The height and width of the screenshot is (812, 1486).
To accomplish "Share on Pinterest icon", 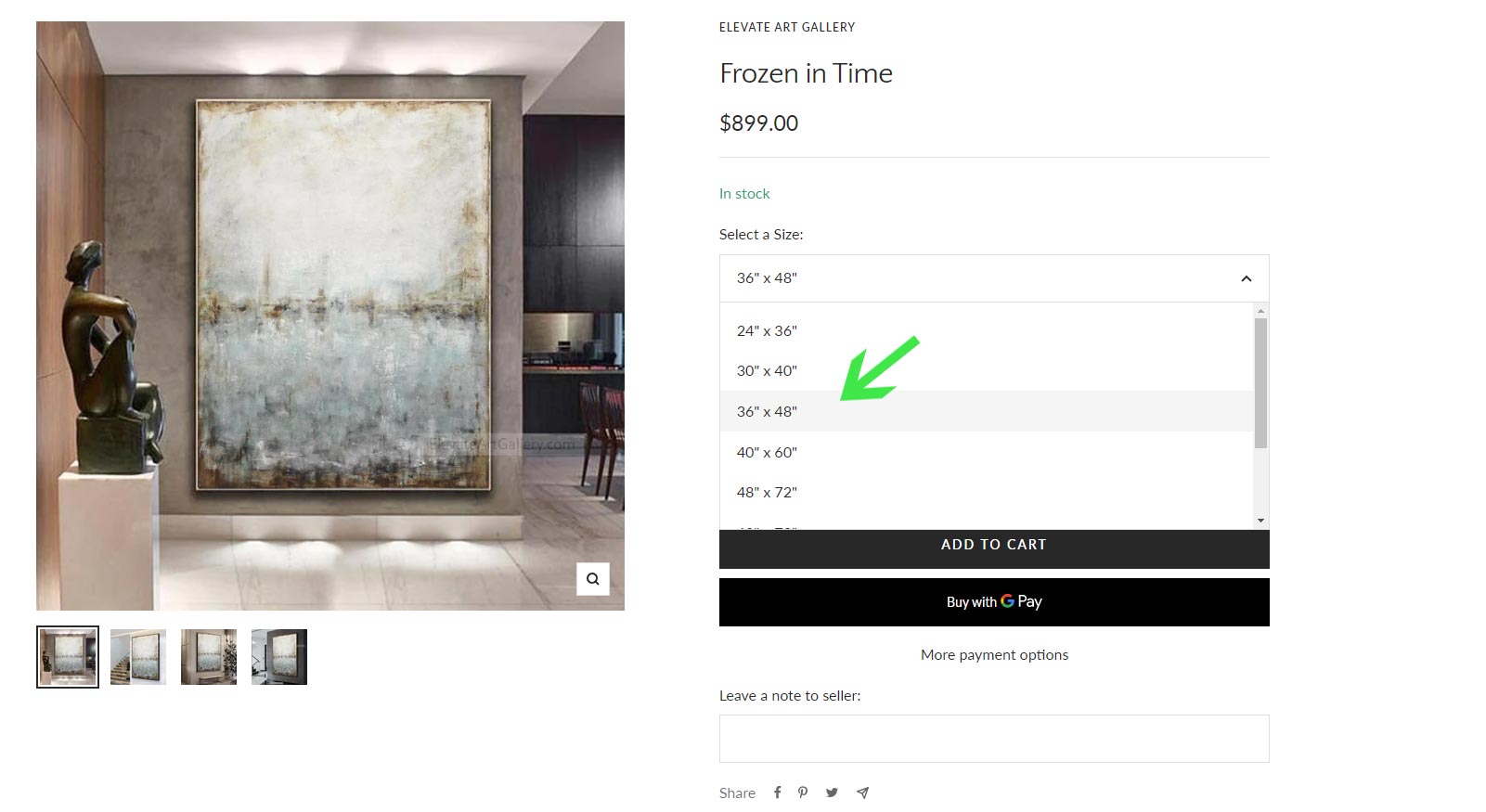I will coord(803,793).
